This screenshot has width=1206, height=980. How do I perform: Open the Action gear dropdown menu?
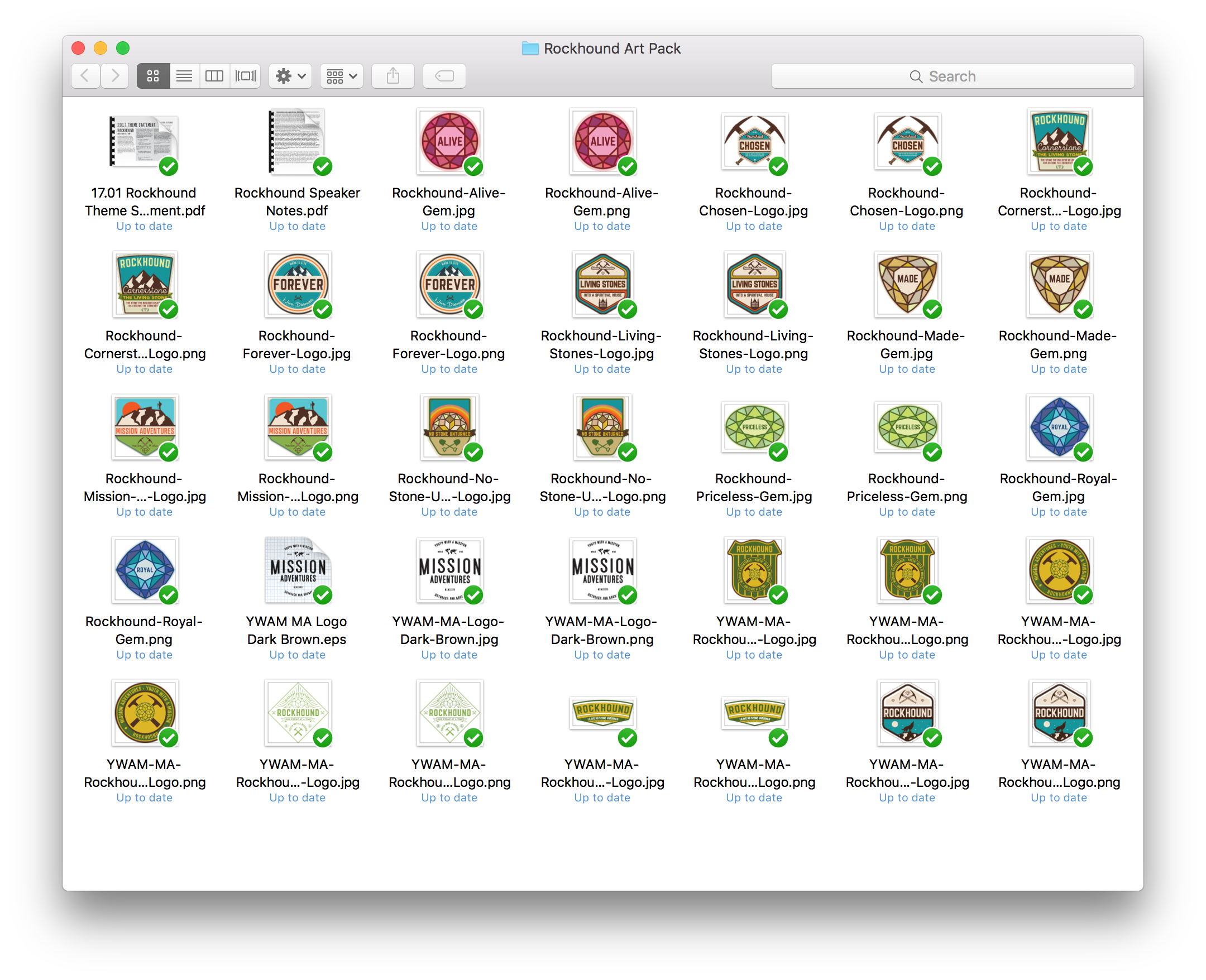tap(290, 76)
